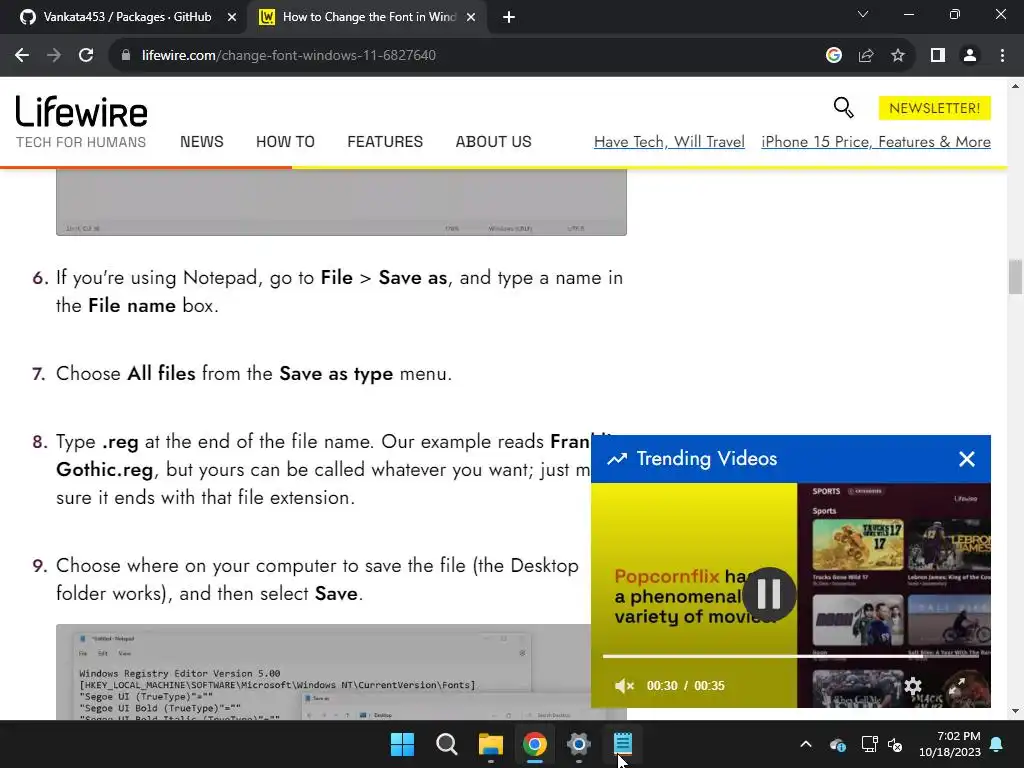Go back to the previous page
This screenshot has height=768, width=1024.
22,56
